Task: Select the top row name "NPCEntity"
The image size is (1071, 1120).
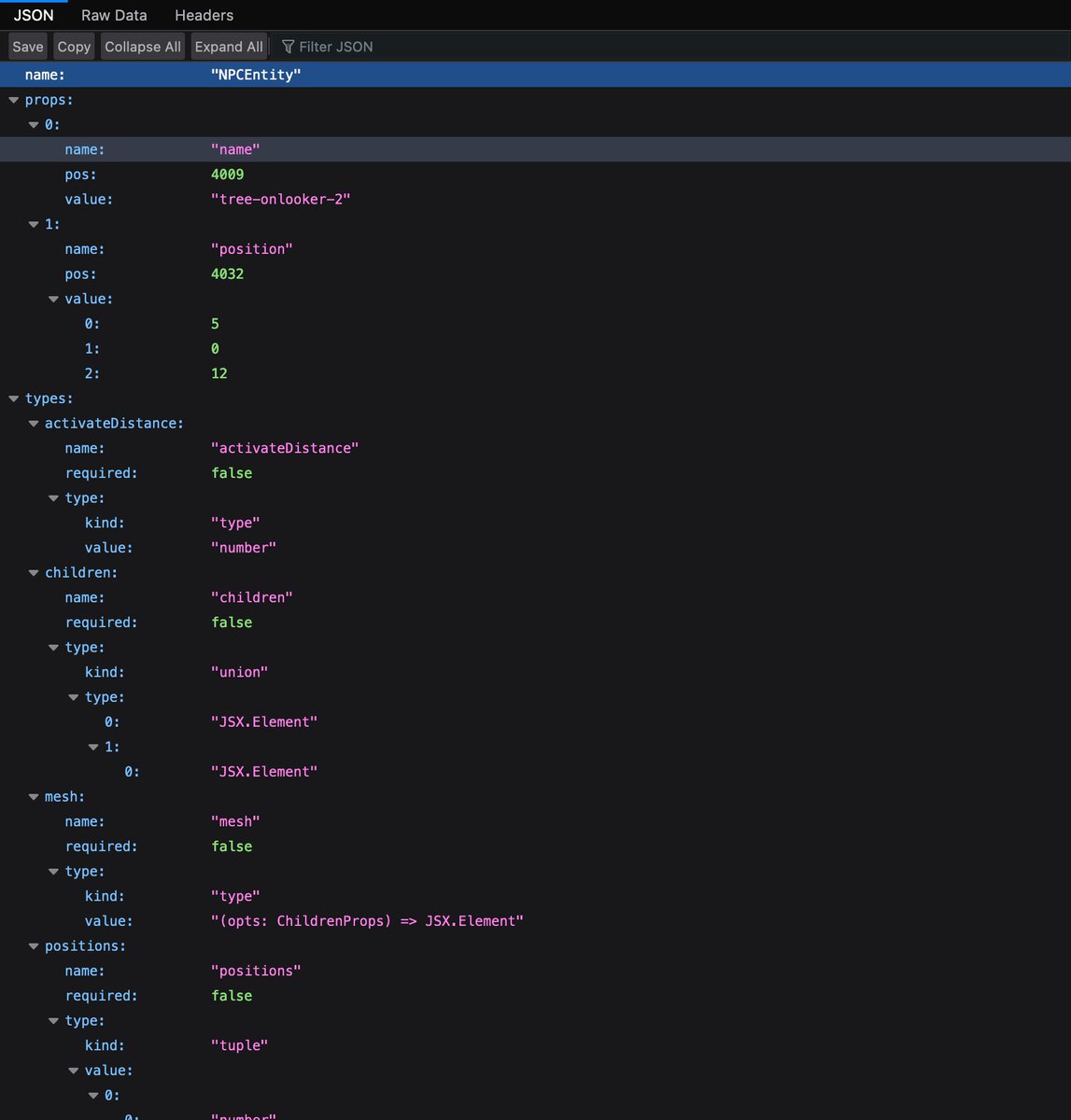Action: (x=535, y=75)
